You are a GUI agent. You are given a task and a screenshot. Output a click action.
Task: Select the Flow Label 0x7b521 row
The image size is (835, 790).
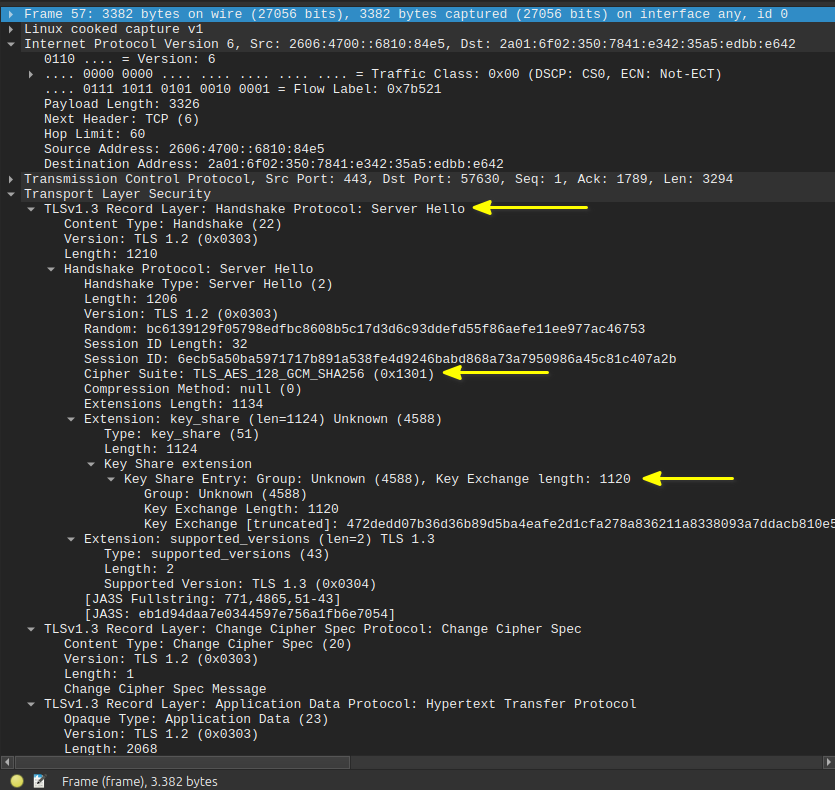click(x=243, y=89)
